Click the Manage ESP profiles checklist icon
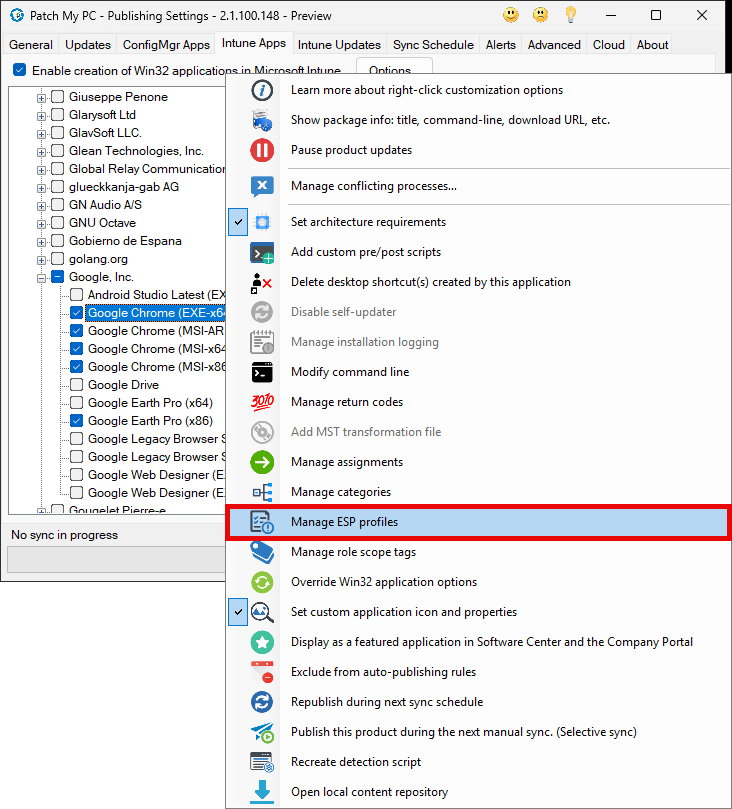The image size is (732, 809). [262, 522]
